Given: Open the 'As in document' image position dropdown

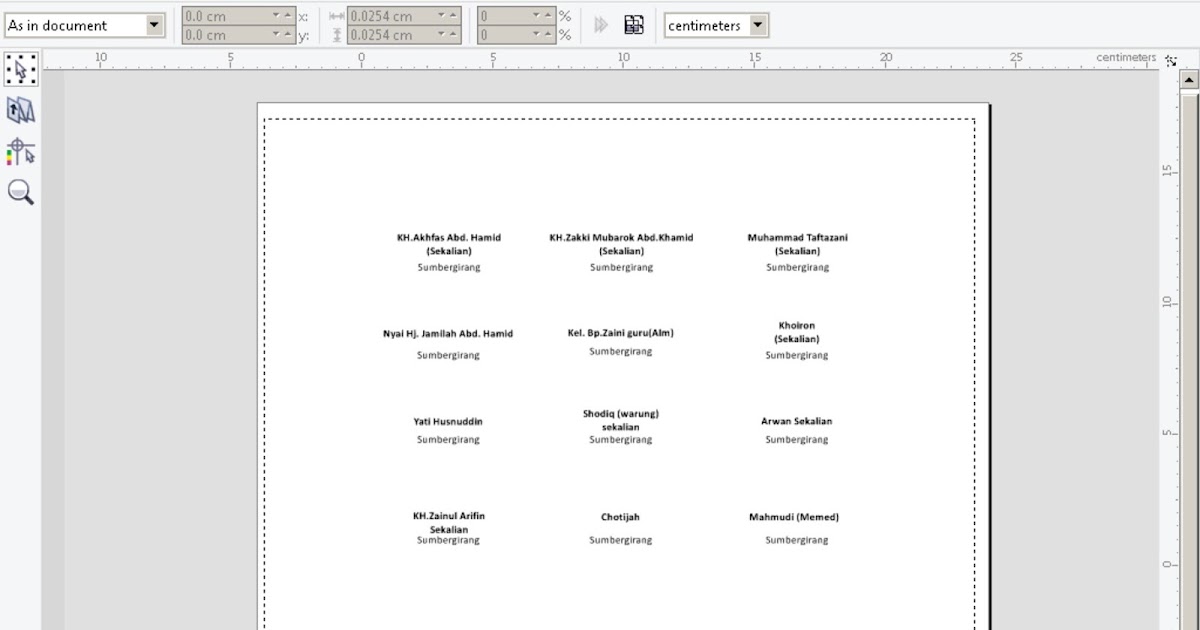Looking at the screenshot, I should pyautogui.click(x=155, y=26).
